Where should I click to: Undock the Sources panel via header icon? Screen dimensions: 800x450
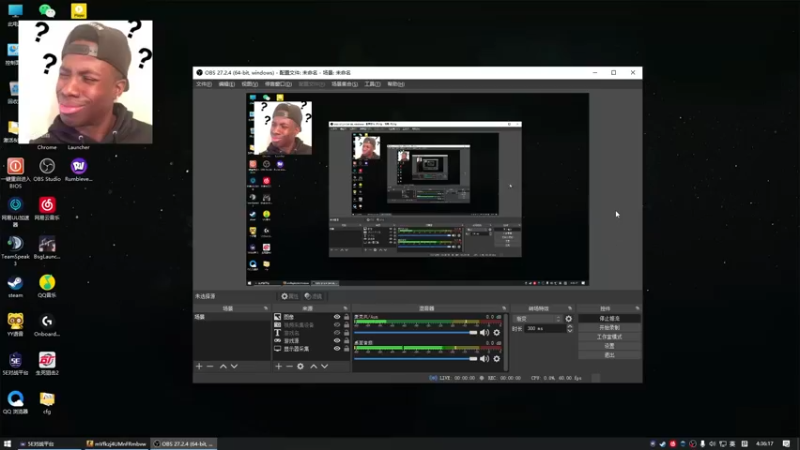(345, 309)
